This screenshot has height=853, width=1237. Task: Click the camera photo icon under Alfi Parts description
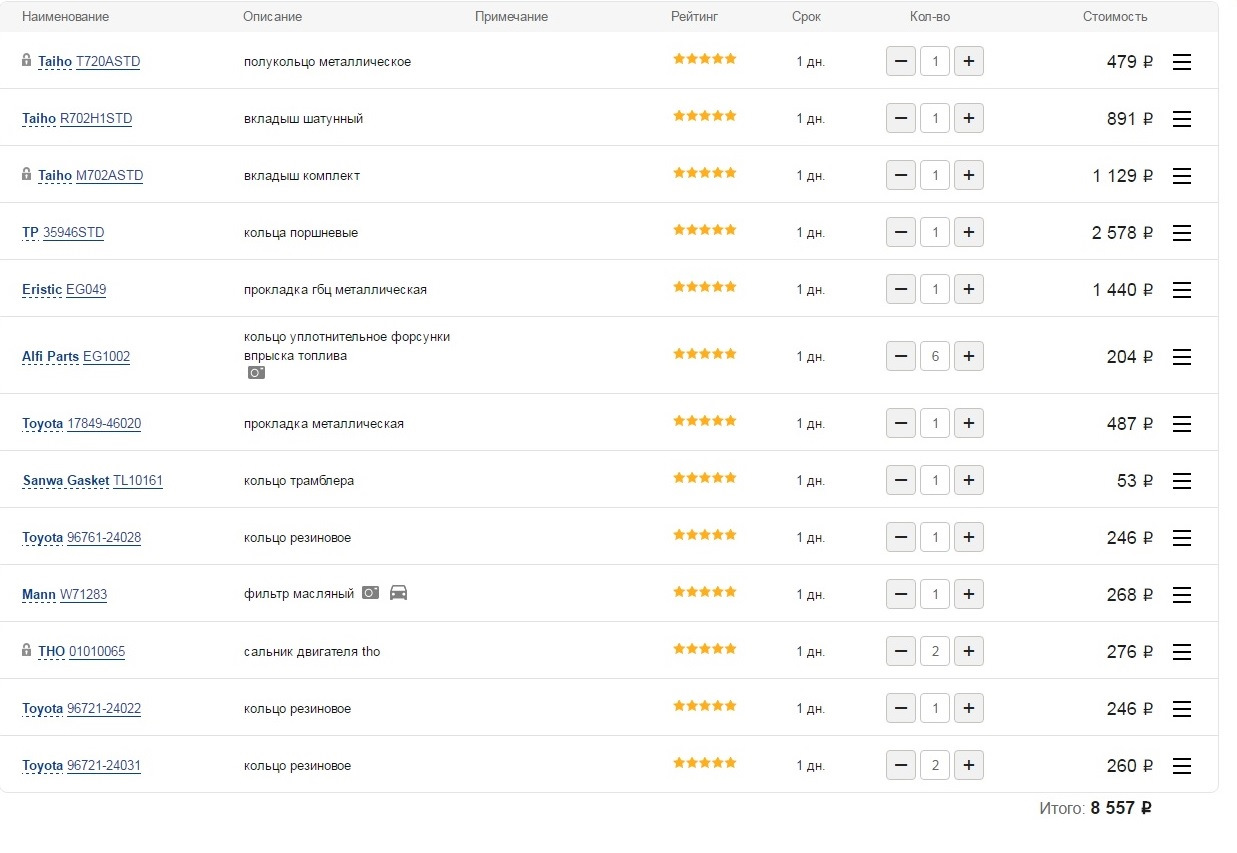[257, 372]
